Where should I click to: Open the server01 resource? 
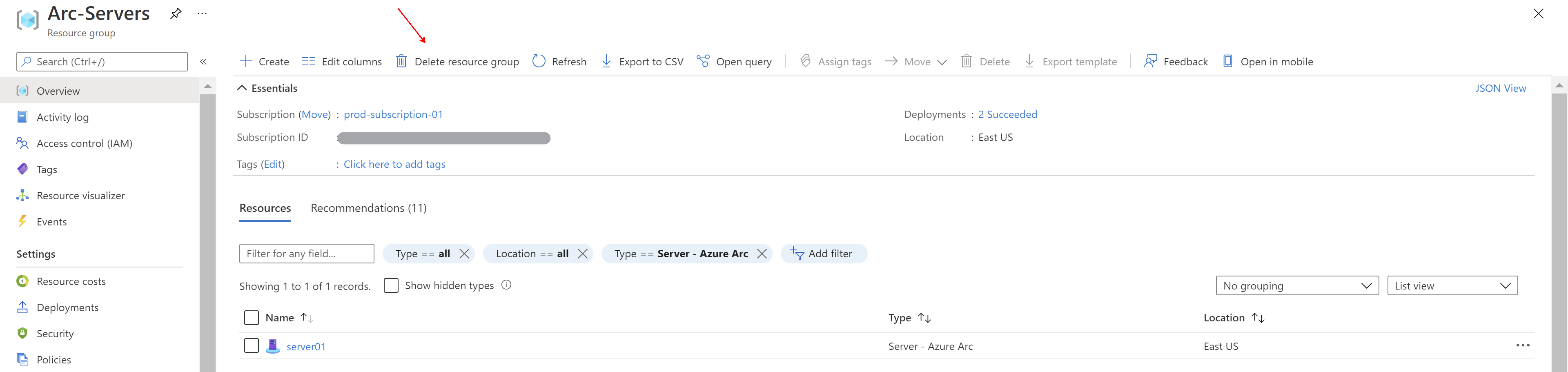(x=305, y=346)
